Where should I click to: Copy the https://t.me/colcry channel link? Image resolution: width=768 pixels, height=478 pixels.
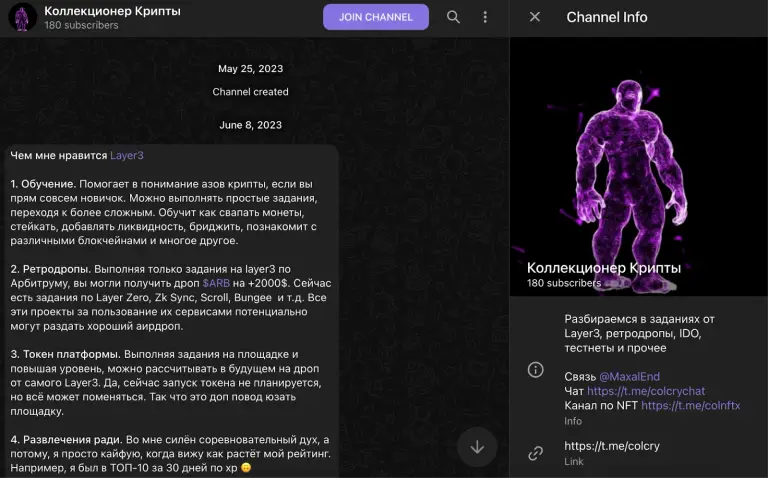pos(612,446)
